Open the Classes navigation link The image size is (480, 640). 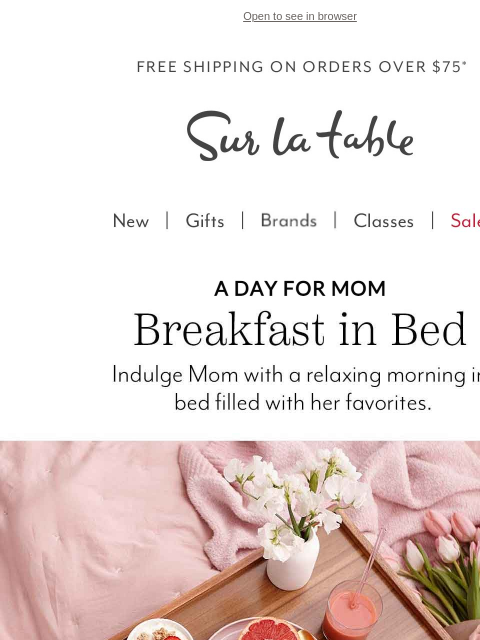click(383, 221)
